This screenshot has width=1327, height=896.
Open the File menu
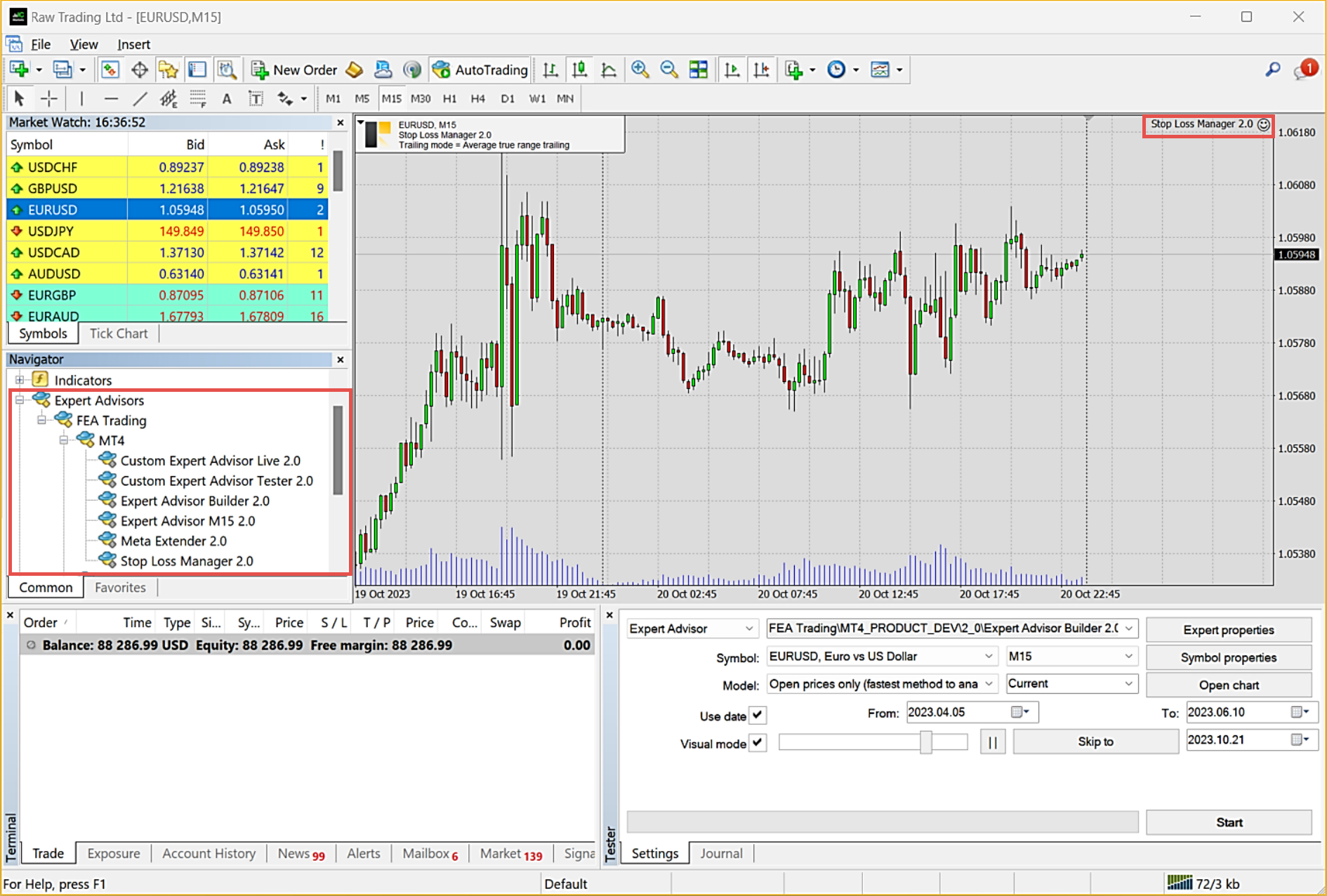[x=41, y=44]
